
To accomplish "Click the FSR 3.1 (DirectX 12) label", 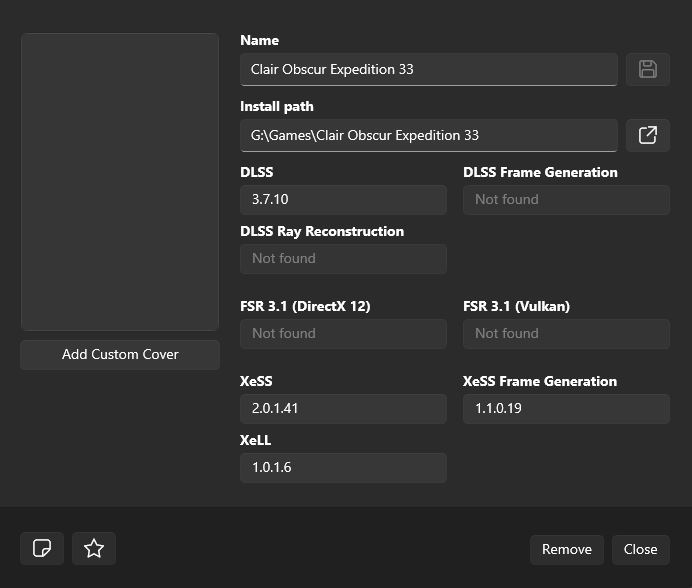I will [305, 306].
